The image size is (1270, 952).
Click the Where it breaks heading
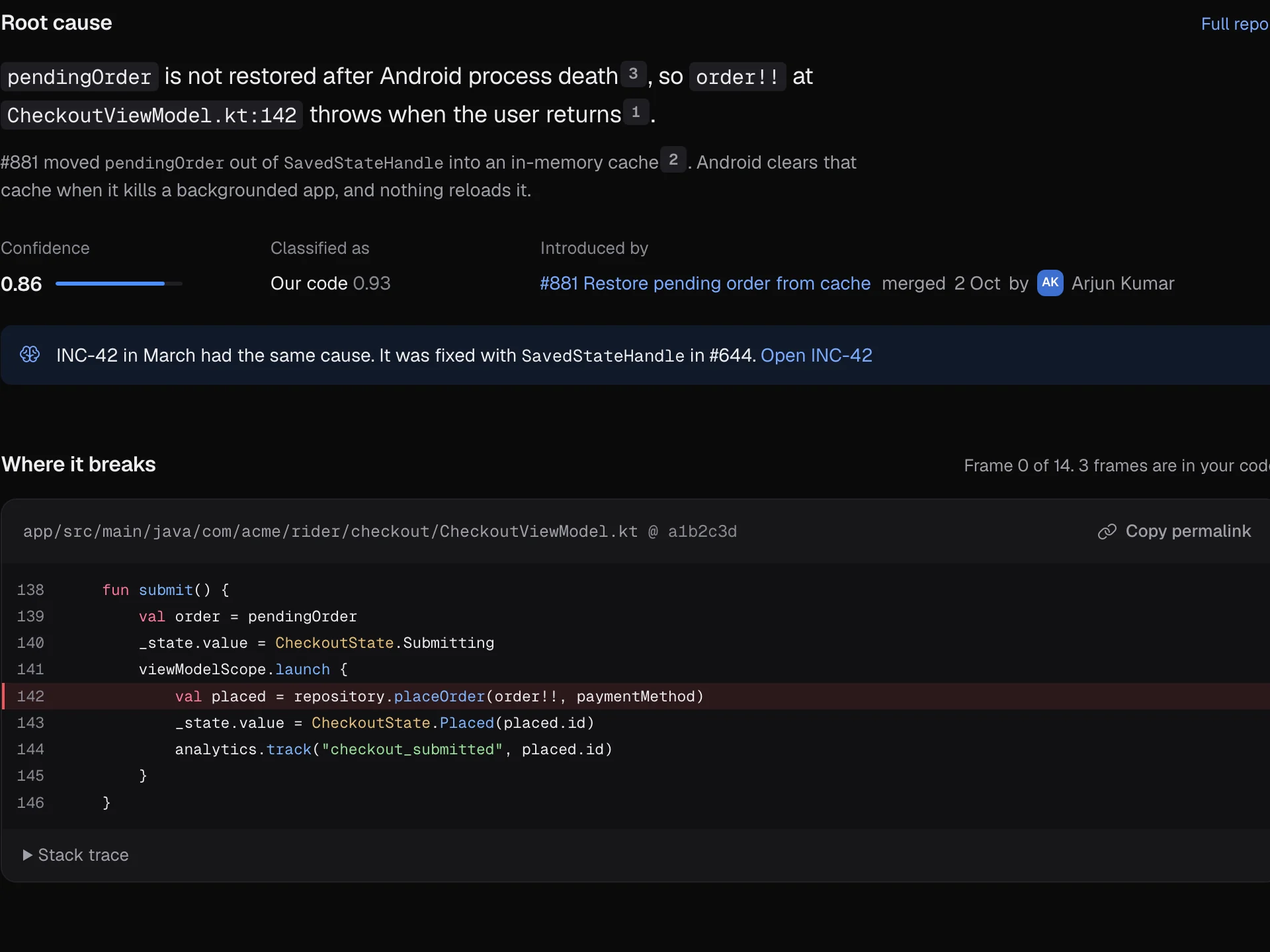pyautogui.click(x=78, y=464)
